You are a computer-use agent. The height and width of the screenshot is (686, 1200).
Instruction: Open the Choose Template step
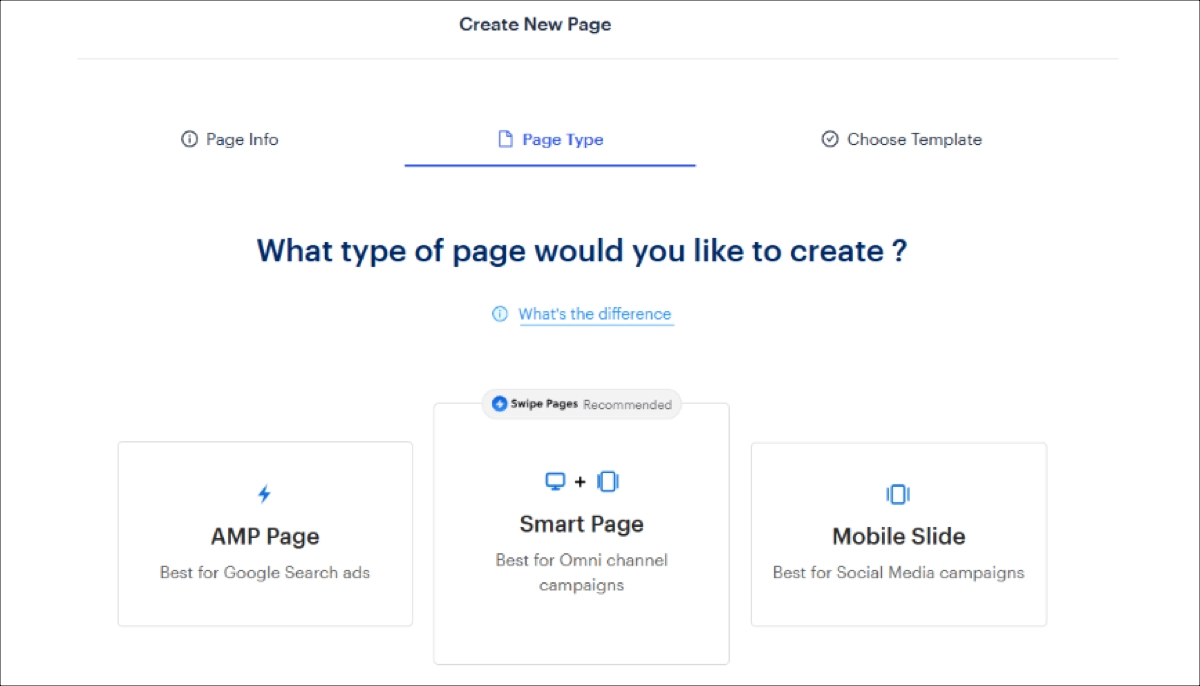913,139
